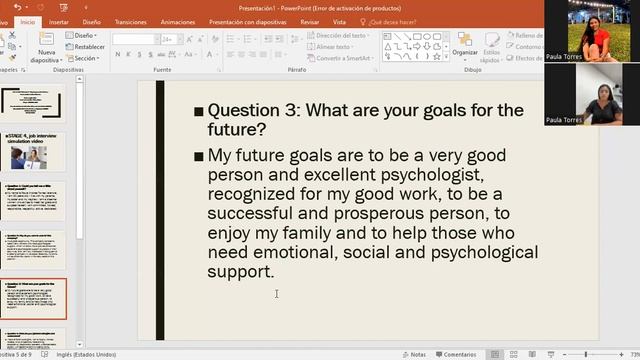
Task: Open the font size dropdown
Action: tap(180, 39)
